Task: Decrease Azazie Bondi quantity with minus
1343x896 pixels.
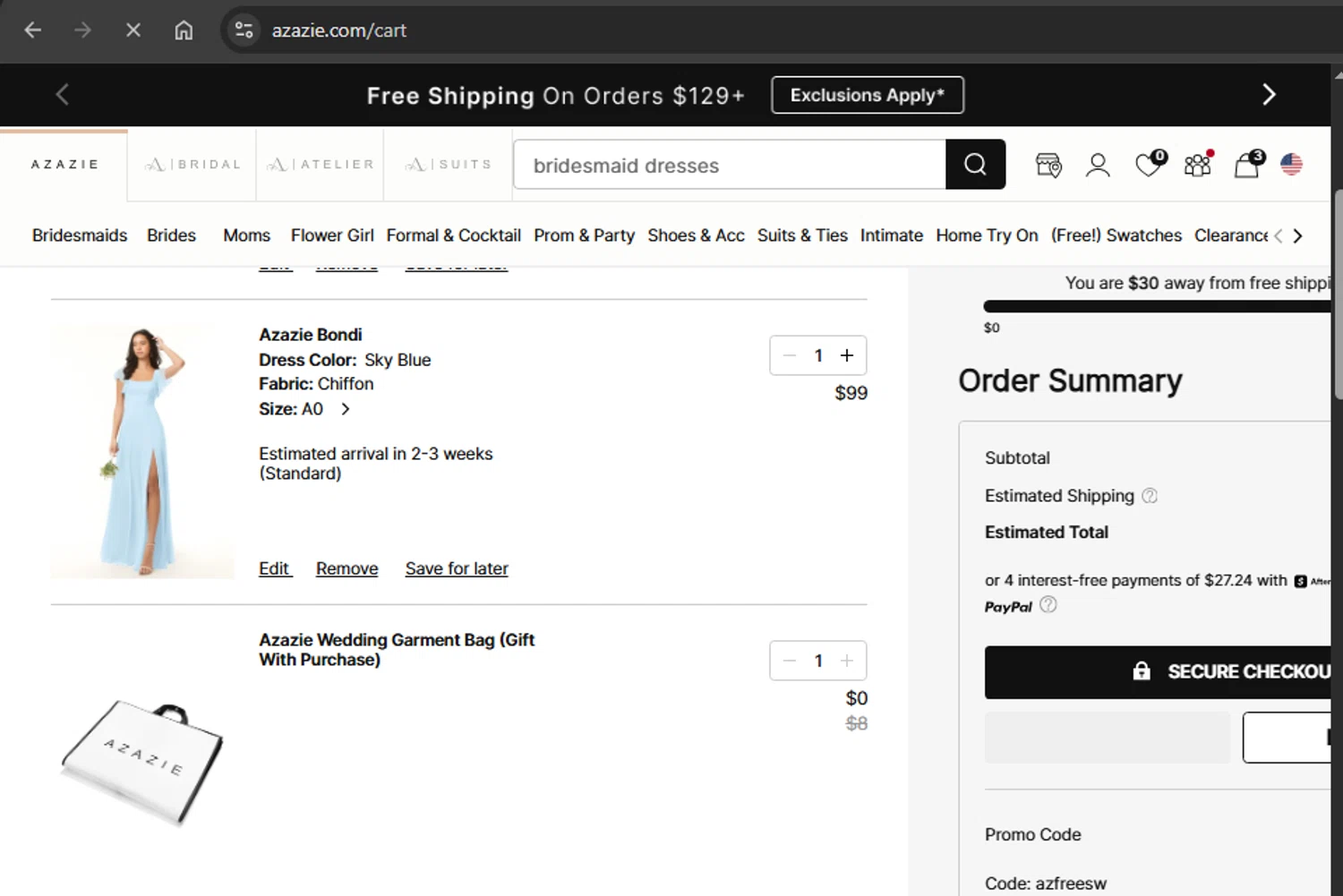Action: pyautogui.click(x=789, y=355)
